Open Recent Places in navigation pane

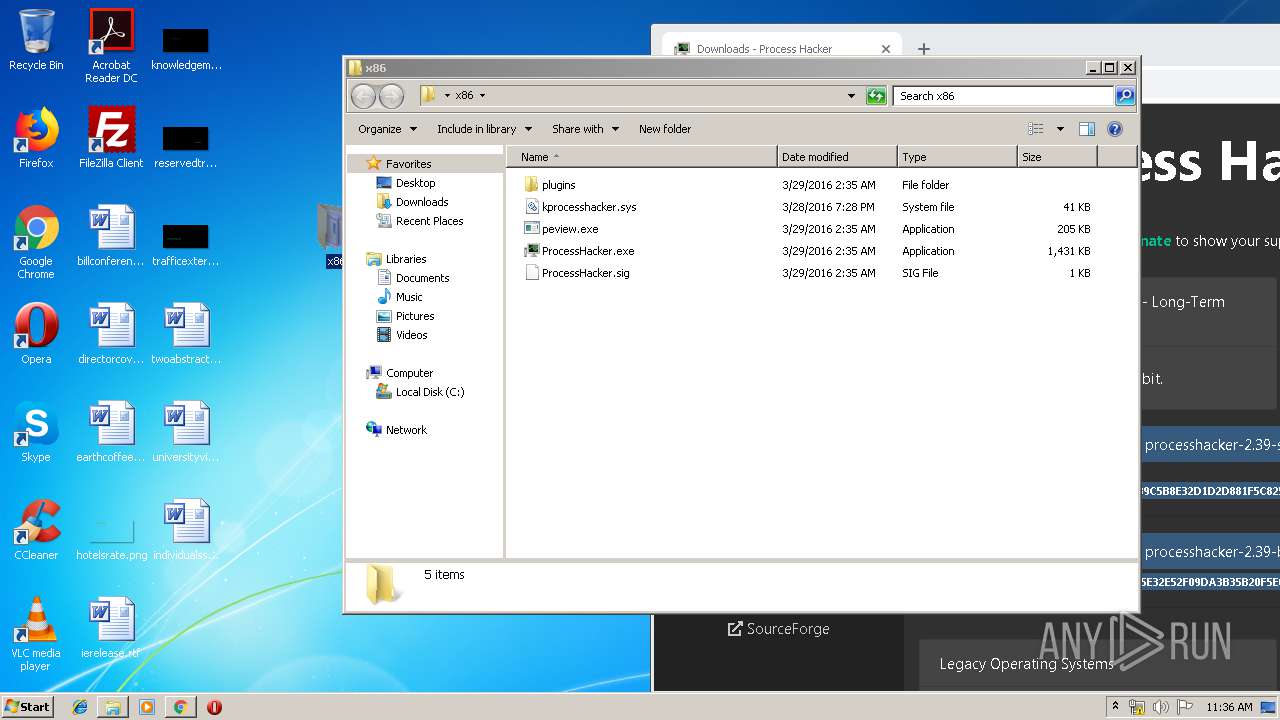429,221
